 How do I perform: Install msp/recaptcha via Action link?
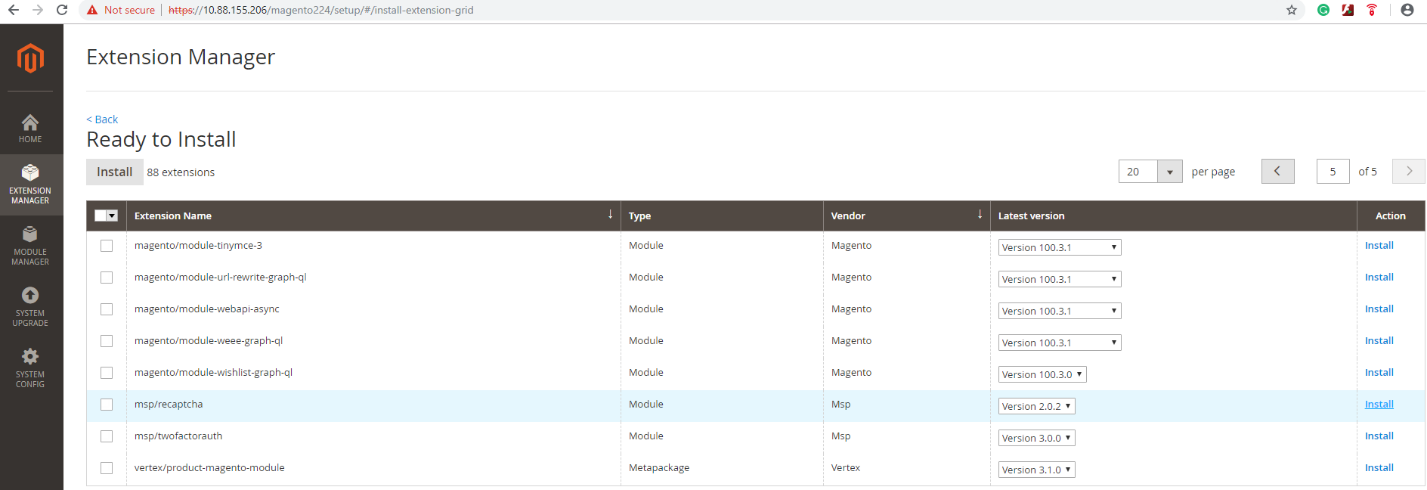point(1379,404)
